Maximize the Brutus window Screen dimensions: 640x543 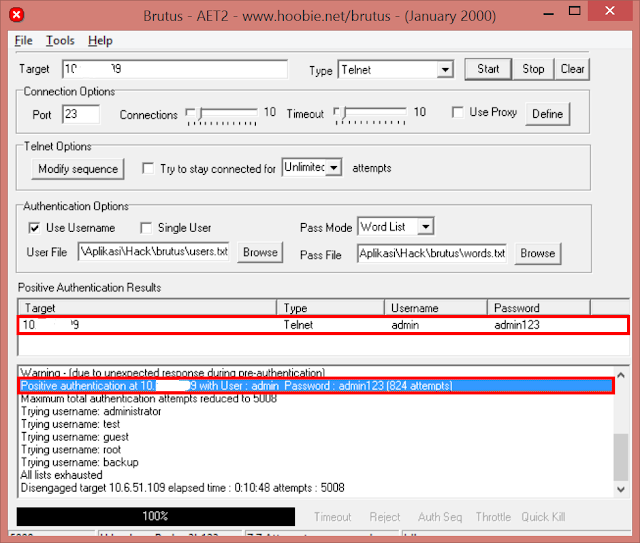pos(574,11)
